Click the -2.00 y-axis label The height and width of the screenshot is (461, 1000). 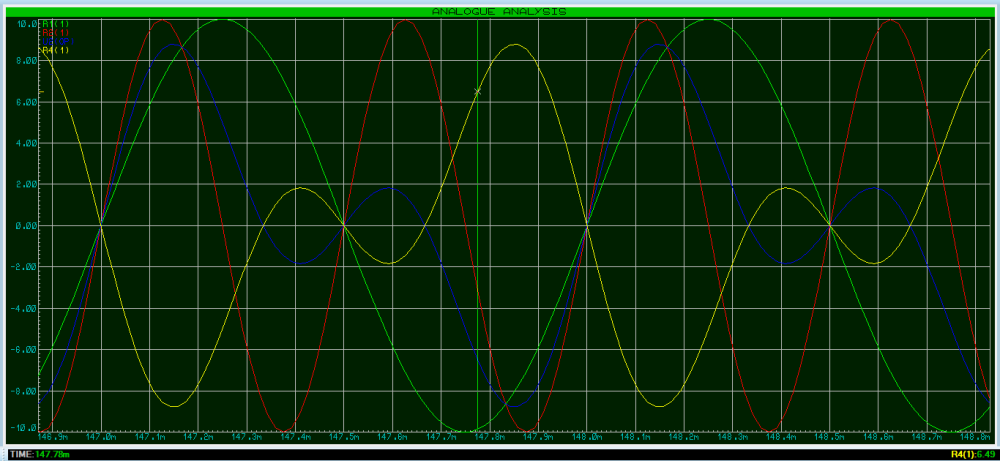pos(23,267)
